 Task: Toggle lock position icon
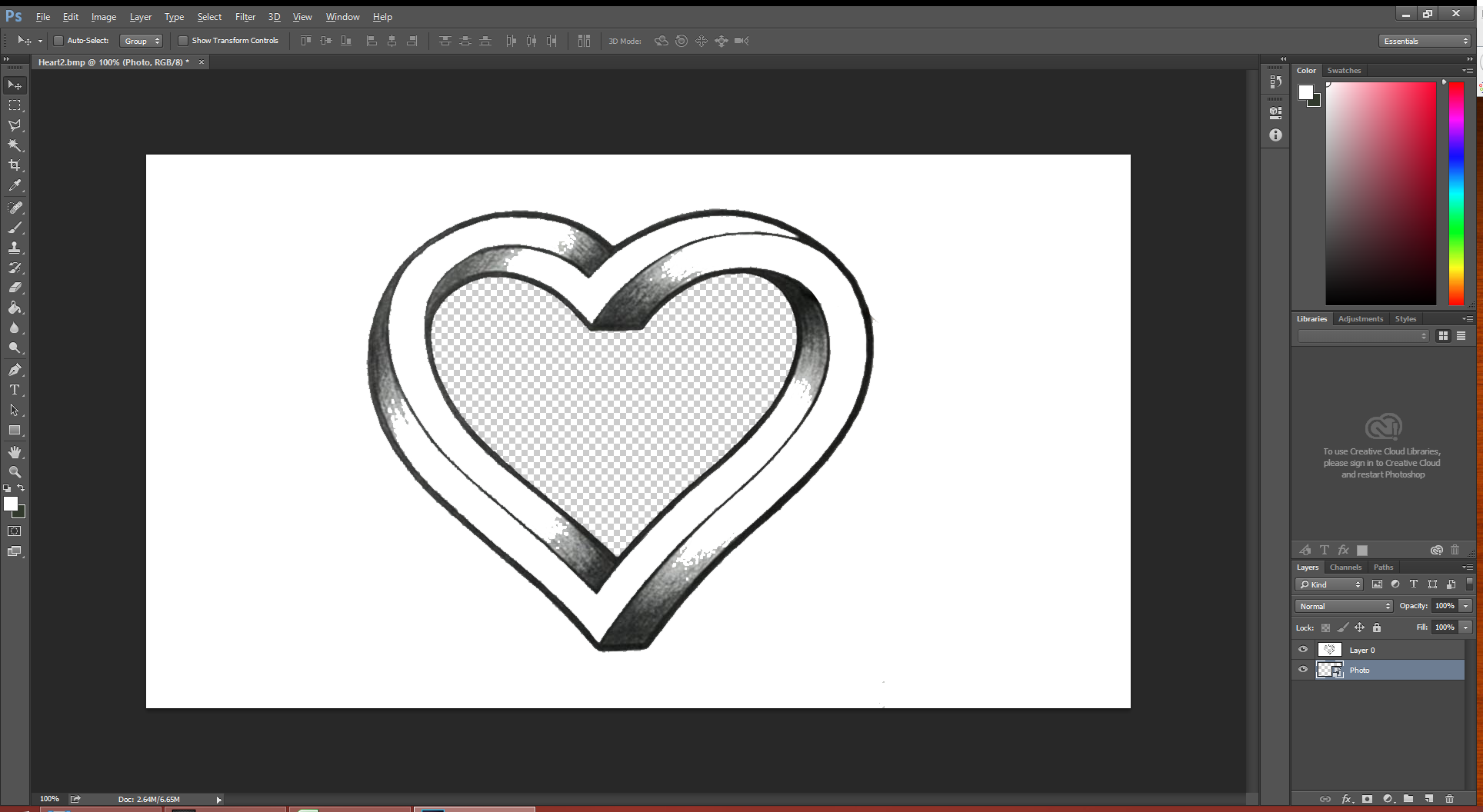(1359, 627)
